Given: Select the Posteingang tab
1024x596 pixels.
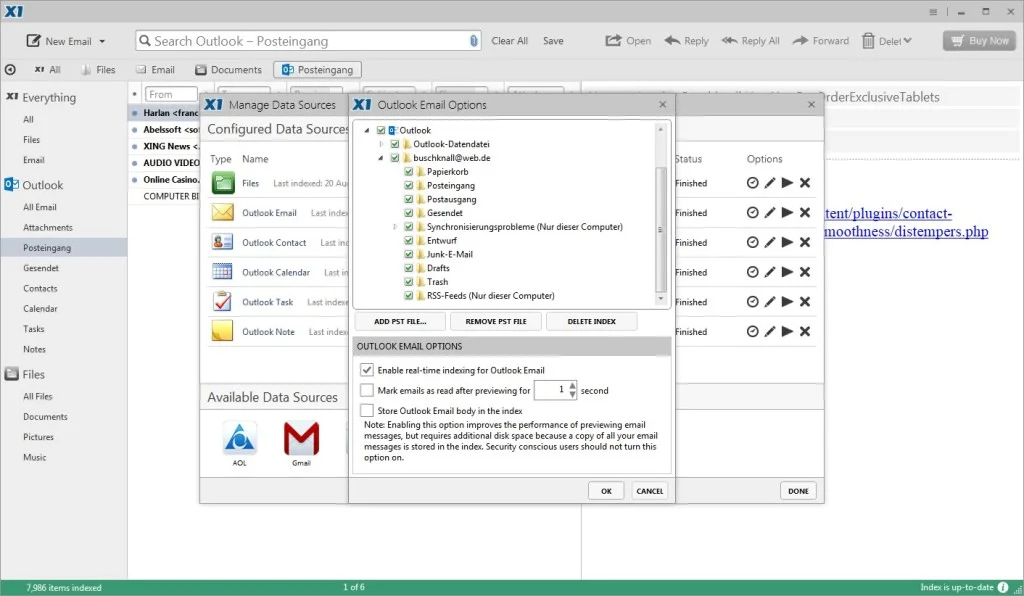Looking at the screenshot, I should (317, 69).
